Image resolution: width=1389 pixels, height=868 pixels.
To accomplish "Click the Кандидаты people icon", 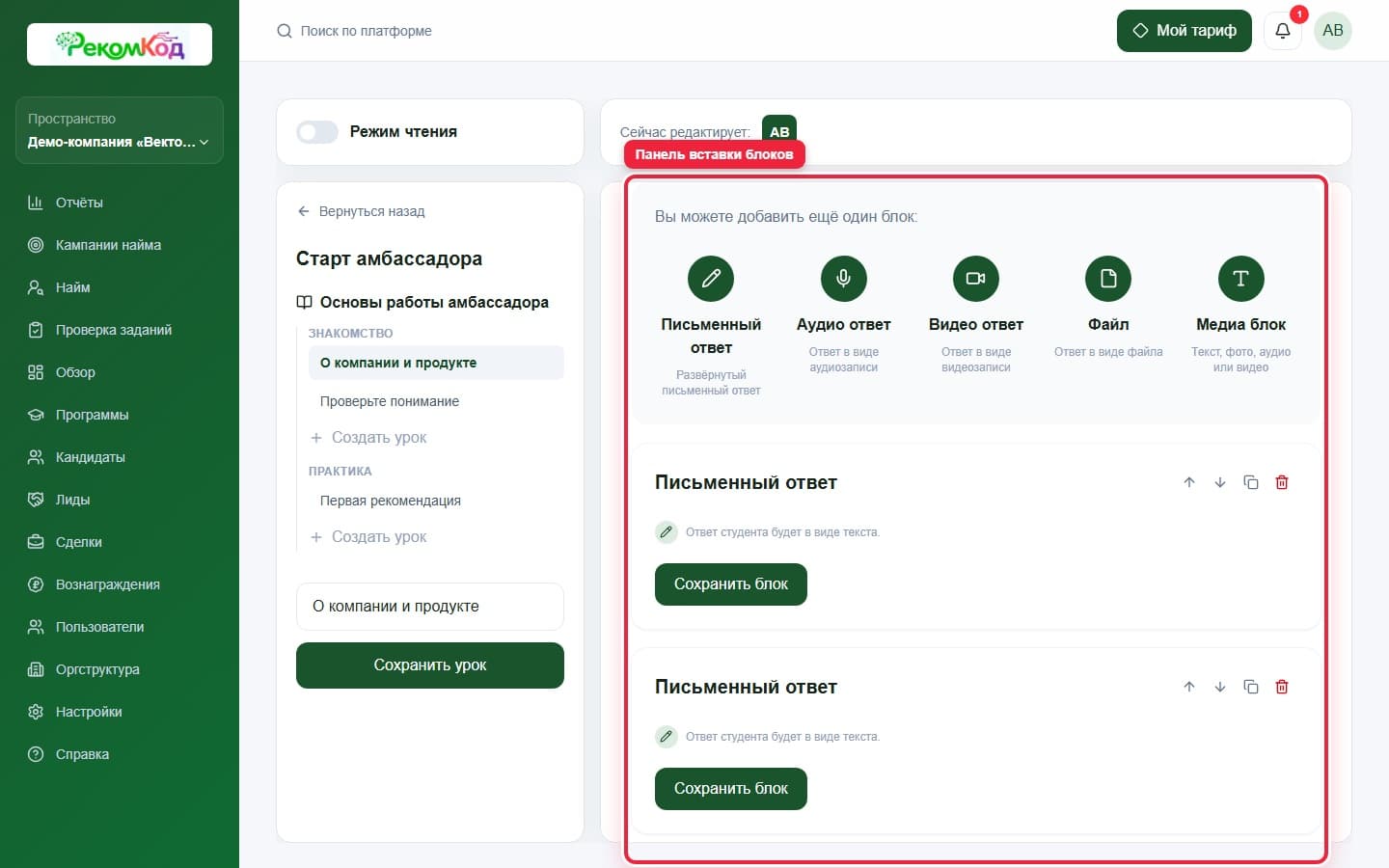I will coord(36,457).
